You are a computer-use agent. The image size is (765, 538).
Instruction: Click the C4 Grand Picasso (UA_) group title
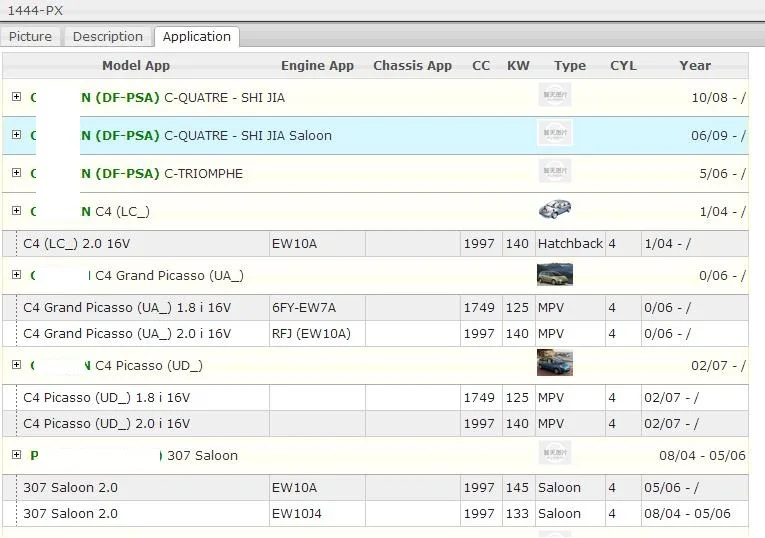(x=169, y=276)
